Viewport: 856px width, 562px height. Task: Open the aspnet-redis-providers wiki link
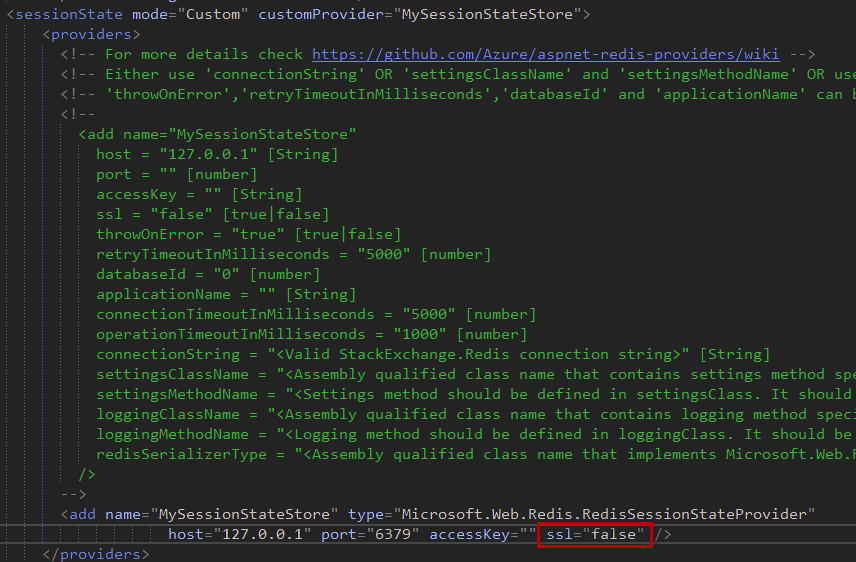545,54
